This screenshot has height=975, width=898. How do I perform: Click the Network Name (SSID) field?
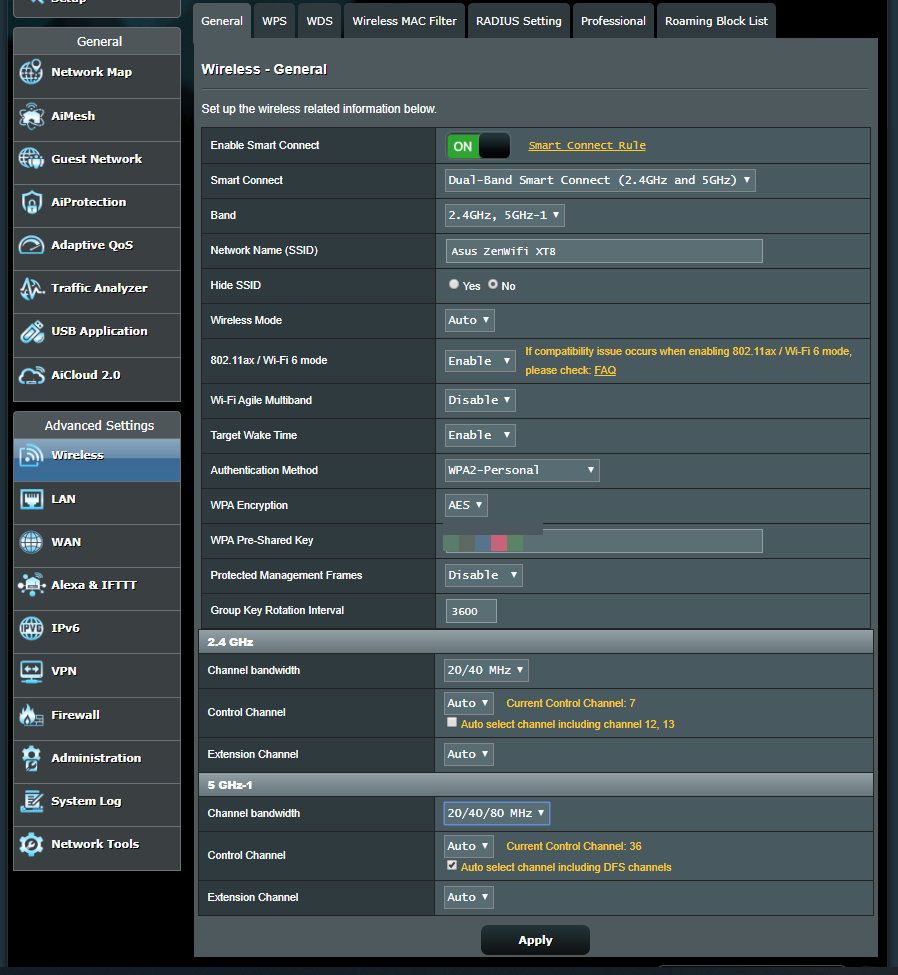click(604, 251)
